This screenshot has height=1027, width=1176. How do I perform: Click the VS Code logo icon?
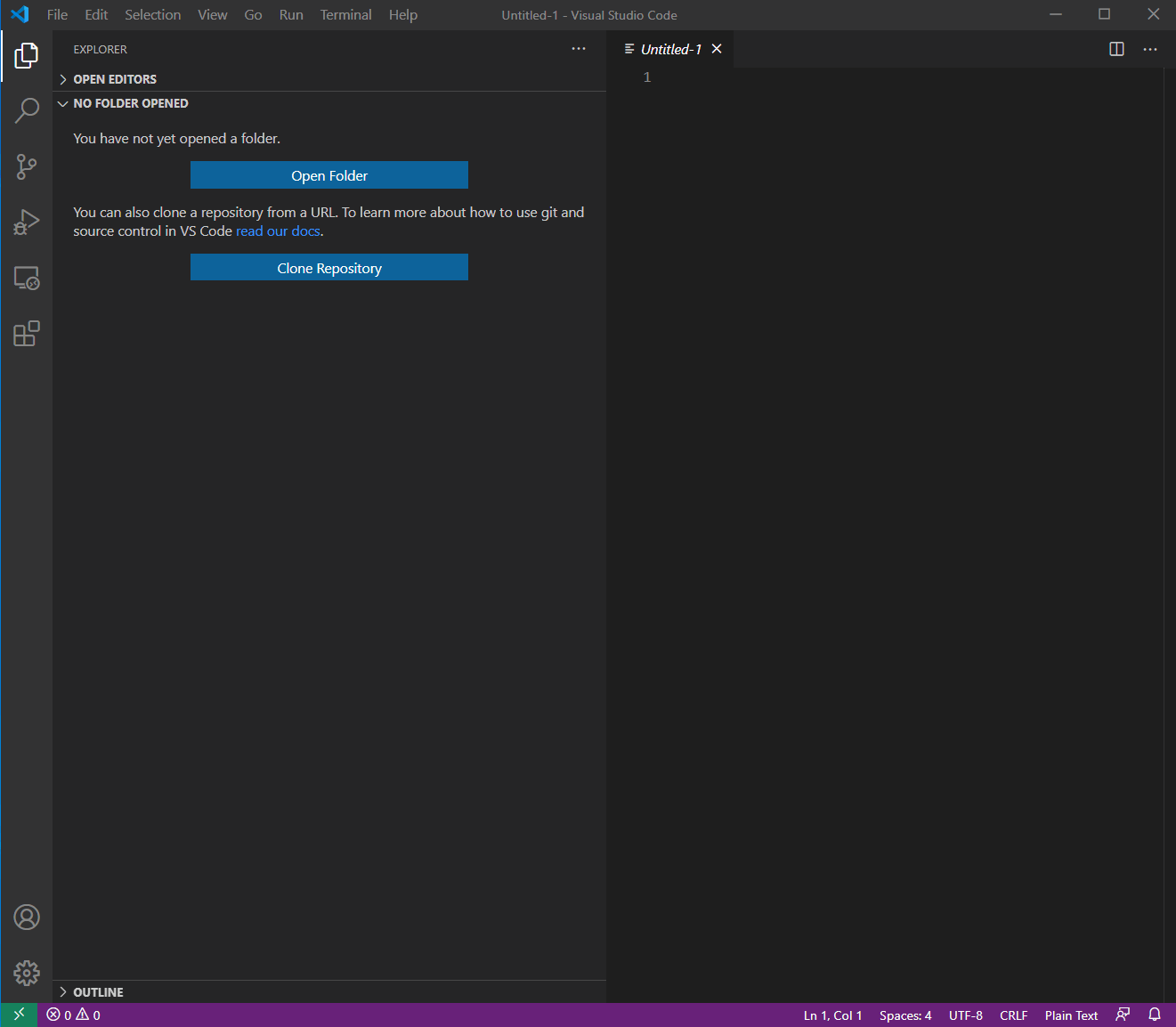pyautogui.click(x=20, y=14)
